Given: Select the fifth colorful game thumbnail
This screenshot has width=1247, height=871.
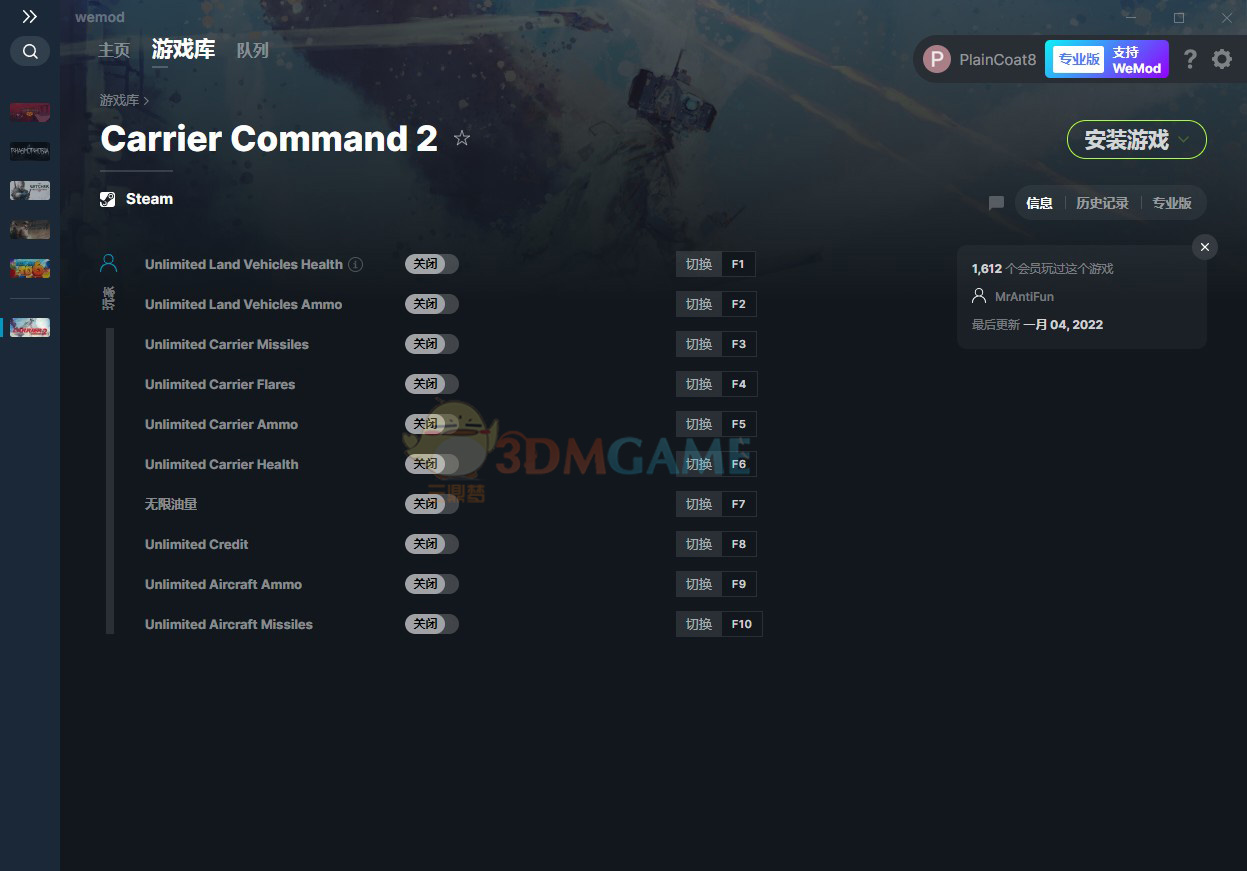Looking at the screenshot, I should click(x=30, y=268).
